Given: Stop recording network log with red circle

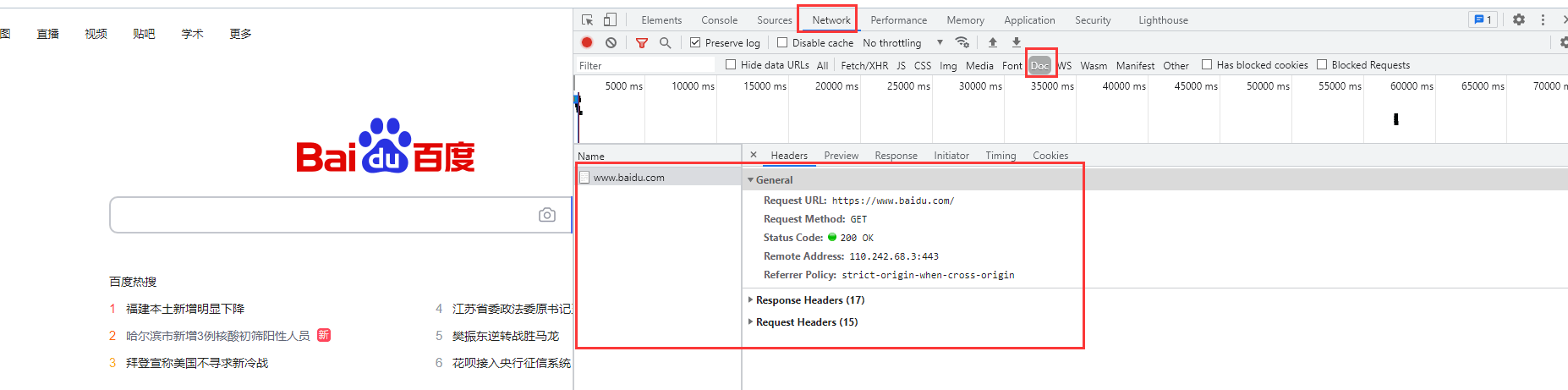Looking at the screenshot, I should pos(587,42).
